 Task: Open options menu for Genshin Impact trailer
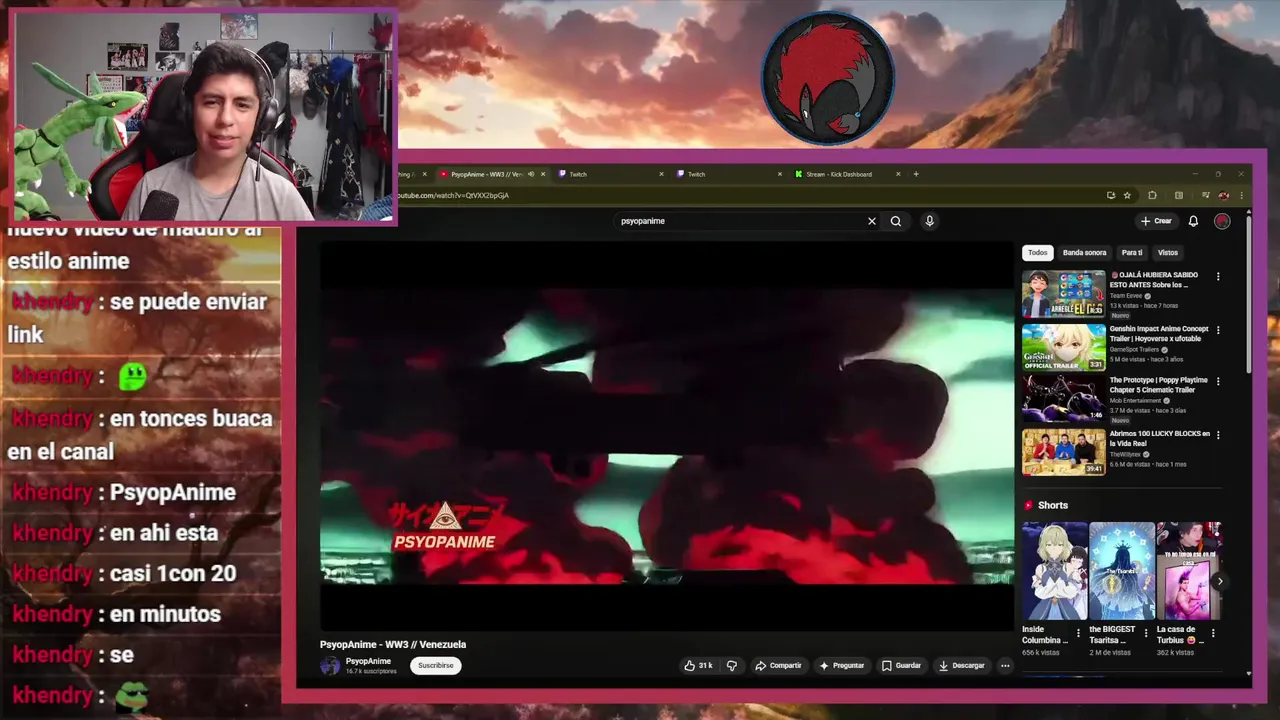click(1218, 330)
